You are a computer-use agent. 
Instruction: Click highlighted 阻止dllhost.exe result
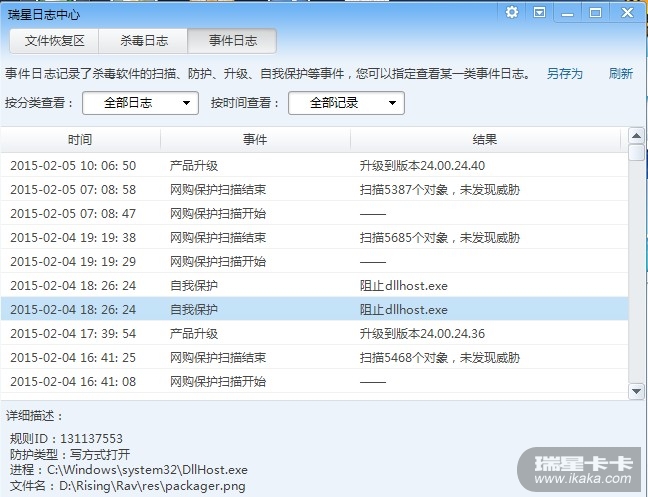click(x=404, y=309)
